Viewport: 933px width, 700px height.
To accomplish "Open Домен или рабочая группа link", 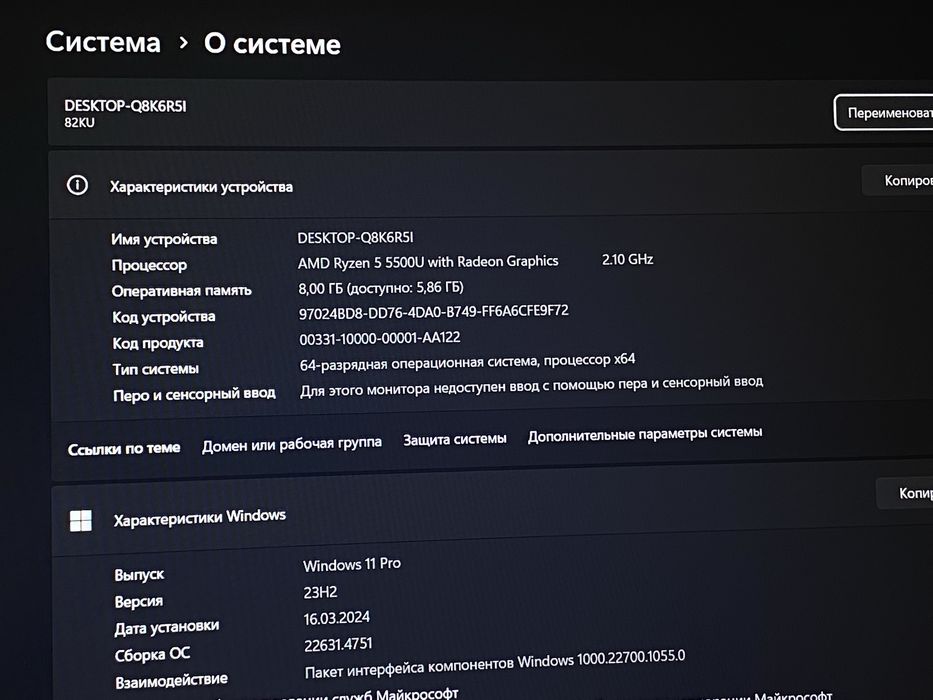I will point(292,444).
